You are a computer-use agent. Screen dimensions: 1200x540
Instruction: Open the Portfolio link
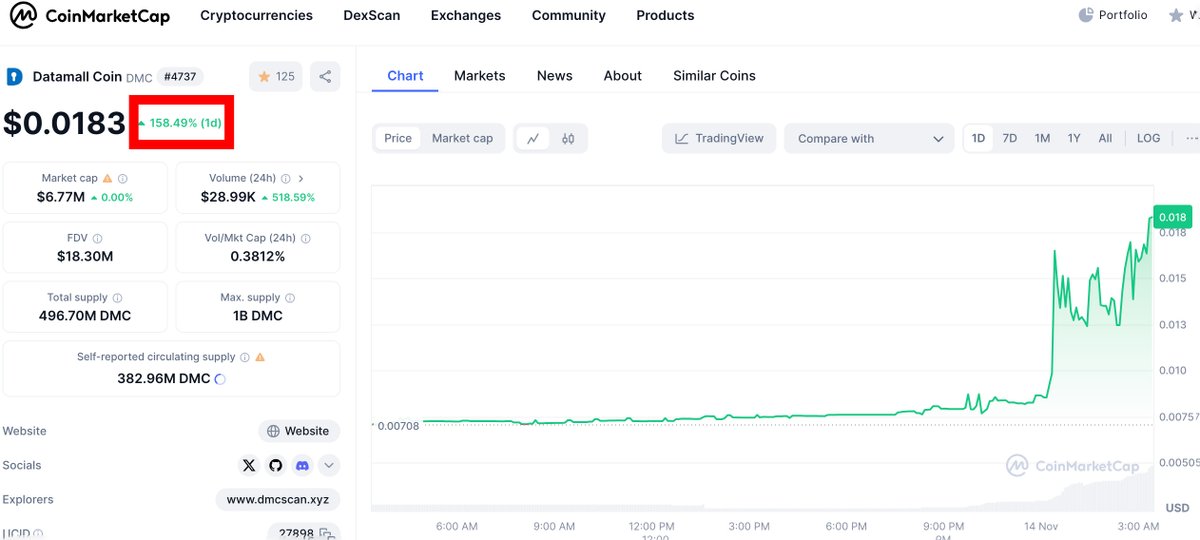pos(1113,15)
